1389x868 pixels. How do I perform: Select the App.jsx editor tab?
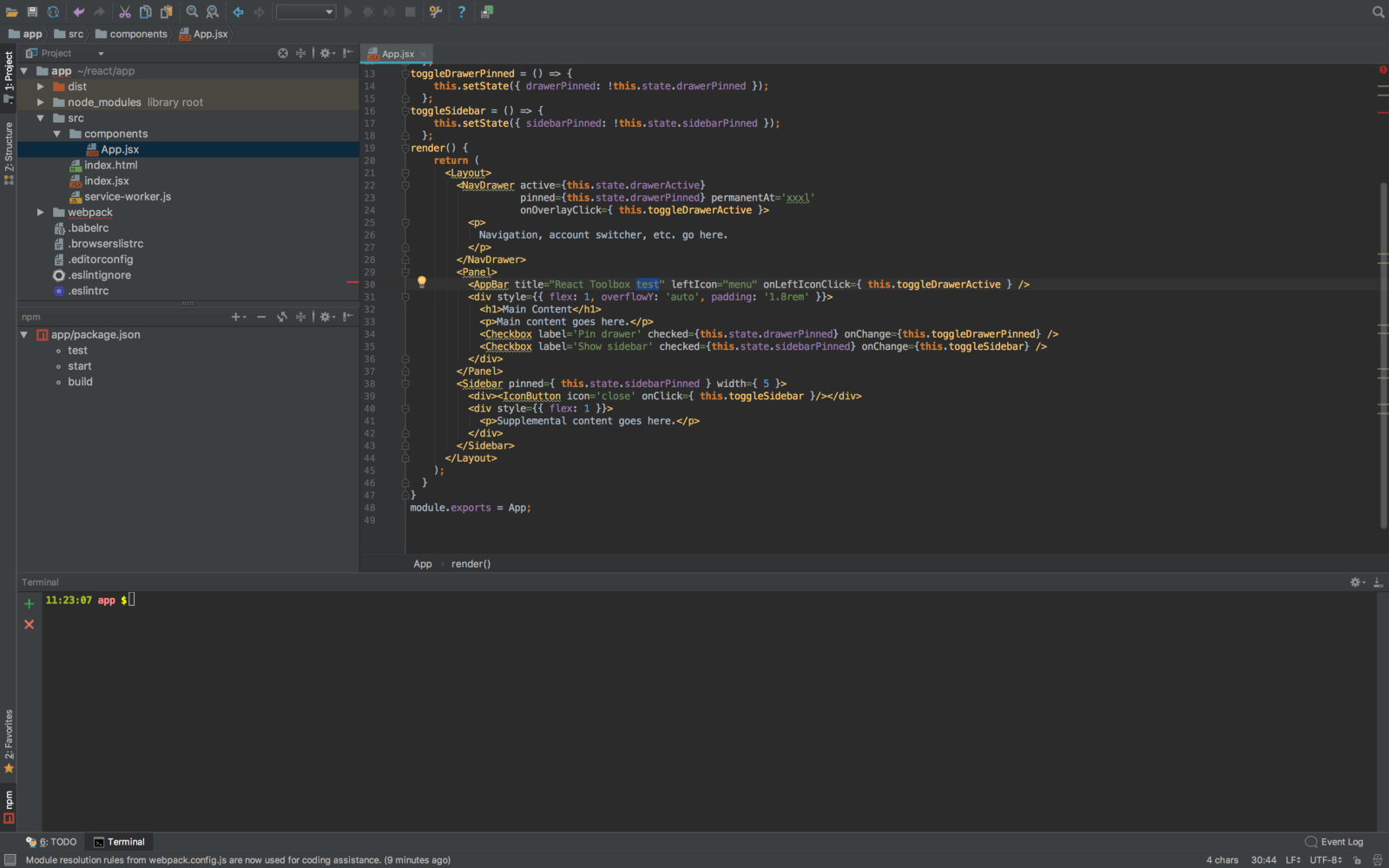[x=398, y=54]
